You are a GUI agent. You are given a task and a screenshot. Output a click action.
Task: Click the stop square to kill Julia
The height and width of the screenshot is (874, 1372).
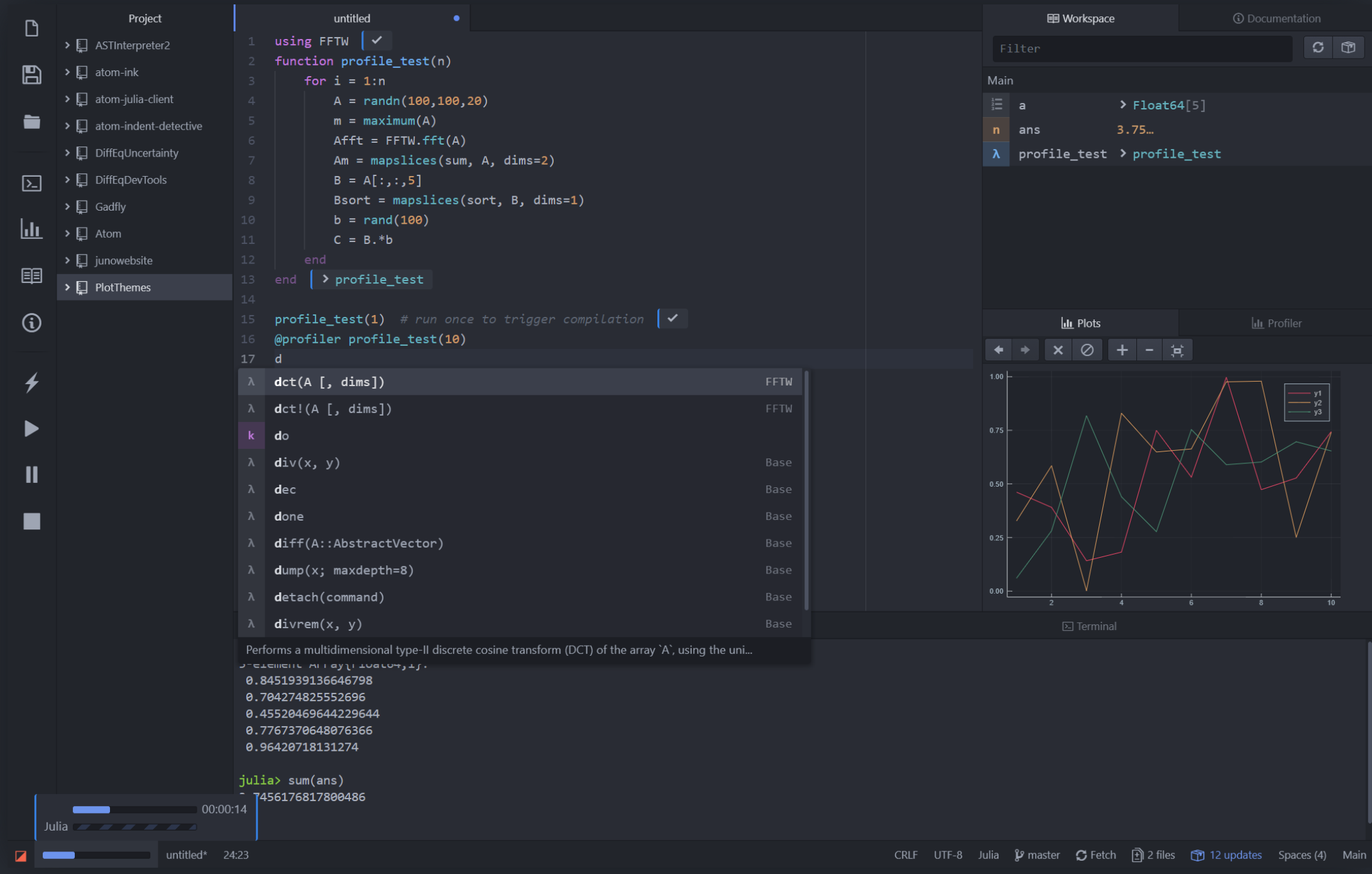(x=31, y=521)
